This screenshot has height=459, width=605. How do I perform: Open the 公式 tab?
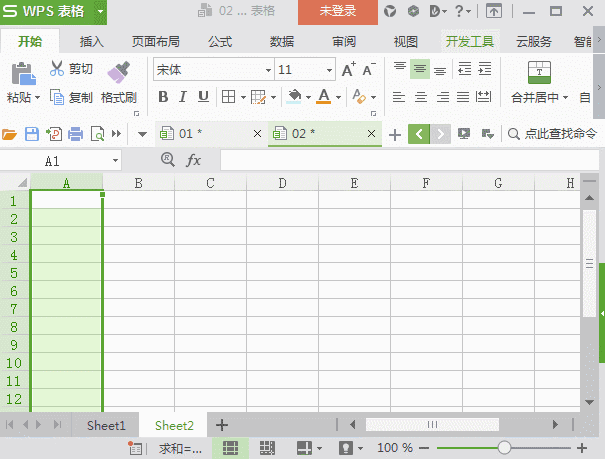[x=220, y=42]
